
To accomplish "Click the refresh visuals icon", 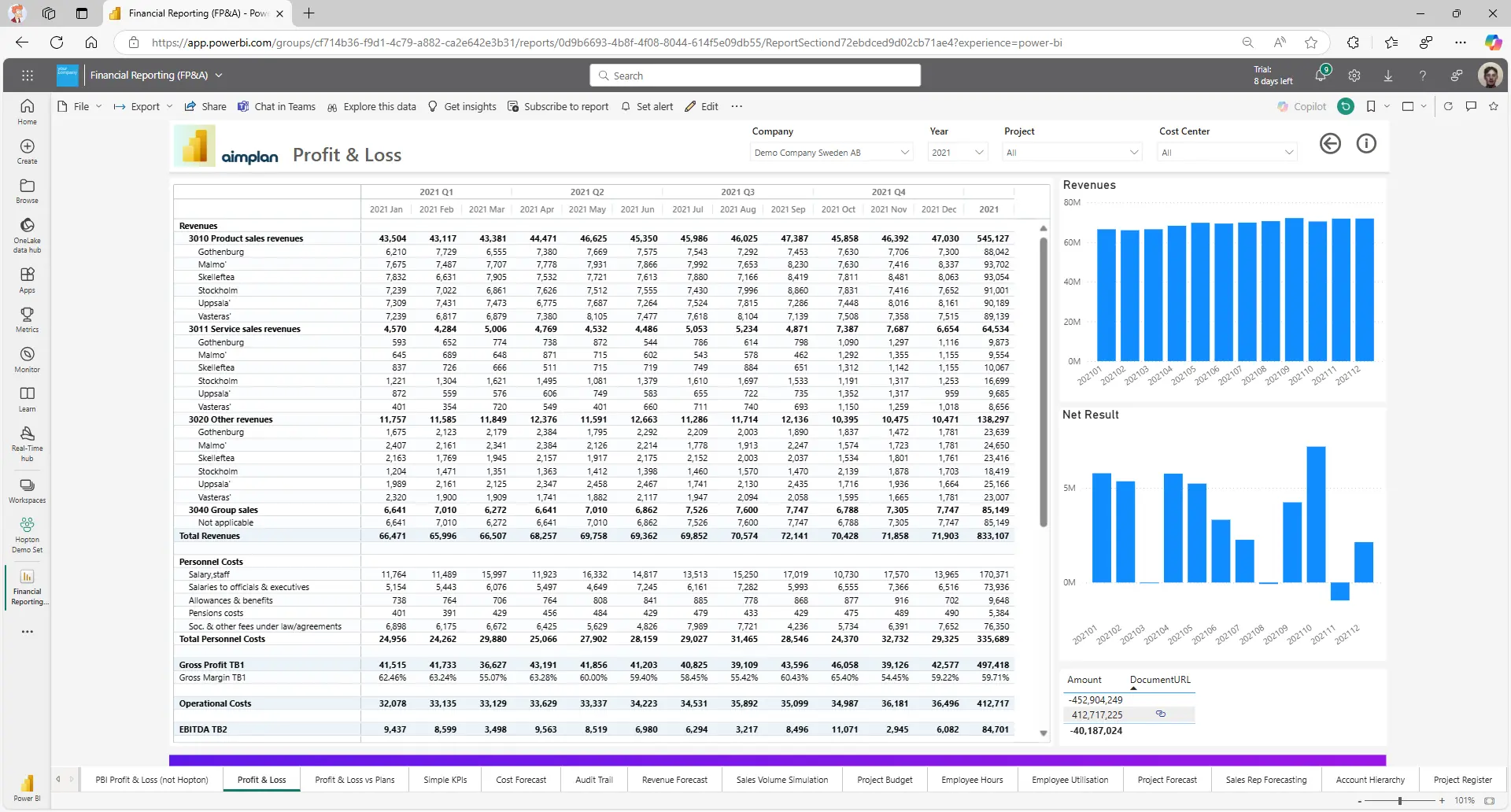I will pyautogui.click(x=1448, y=106).
